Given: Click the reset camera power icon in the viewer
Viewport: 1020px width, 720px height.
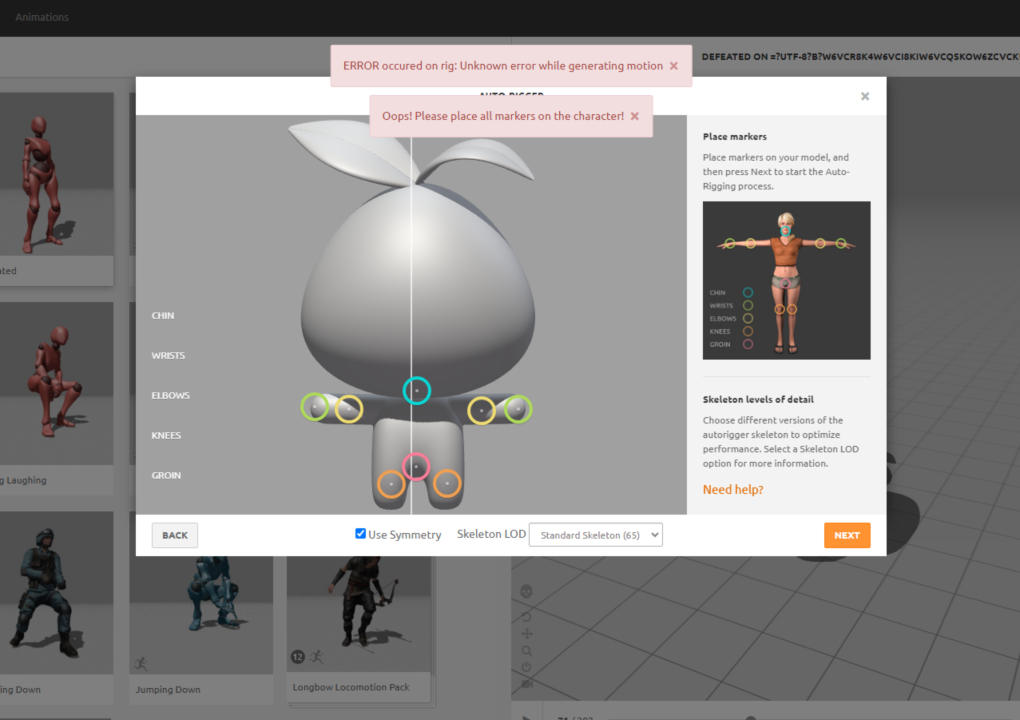Looking at the screenshot, I should [x=526, y=667].
